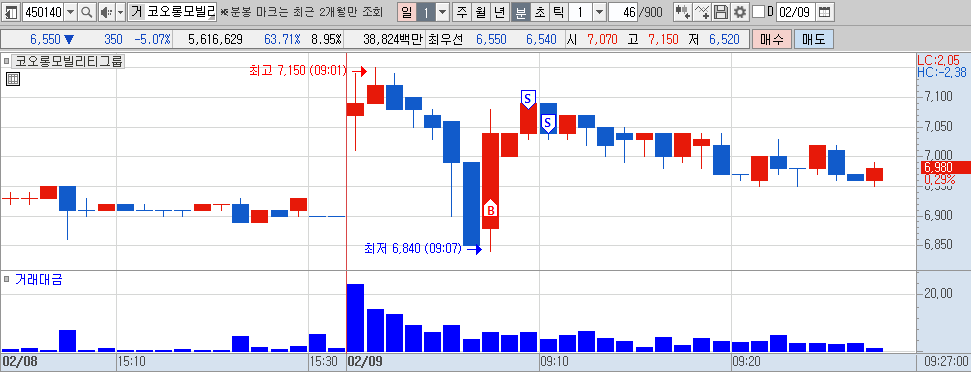
Task: Click the 매도 sell button
Action: 813,40
